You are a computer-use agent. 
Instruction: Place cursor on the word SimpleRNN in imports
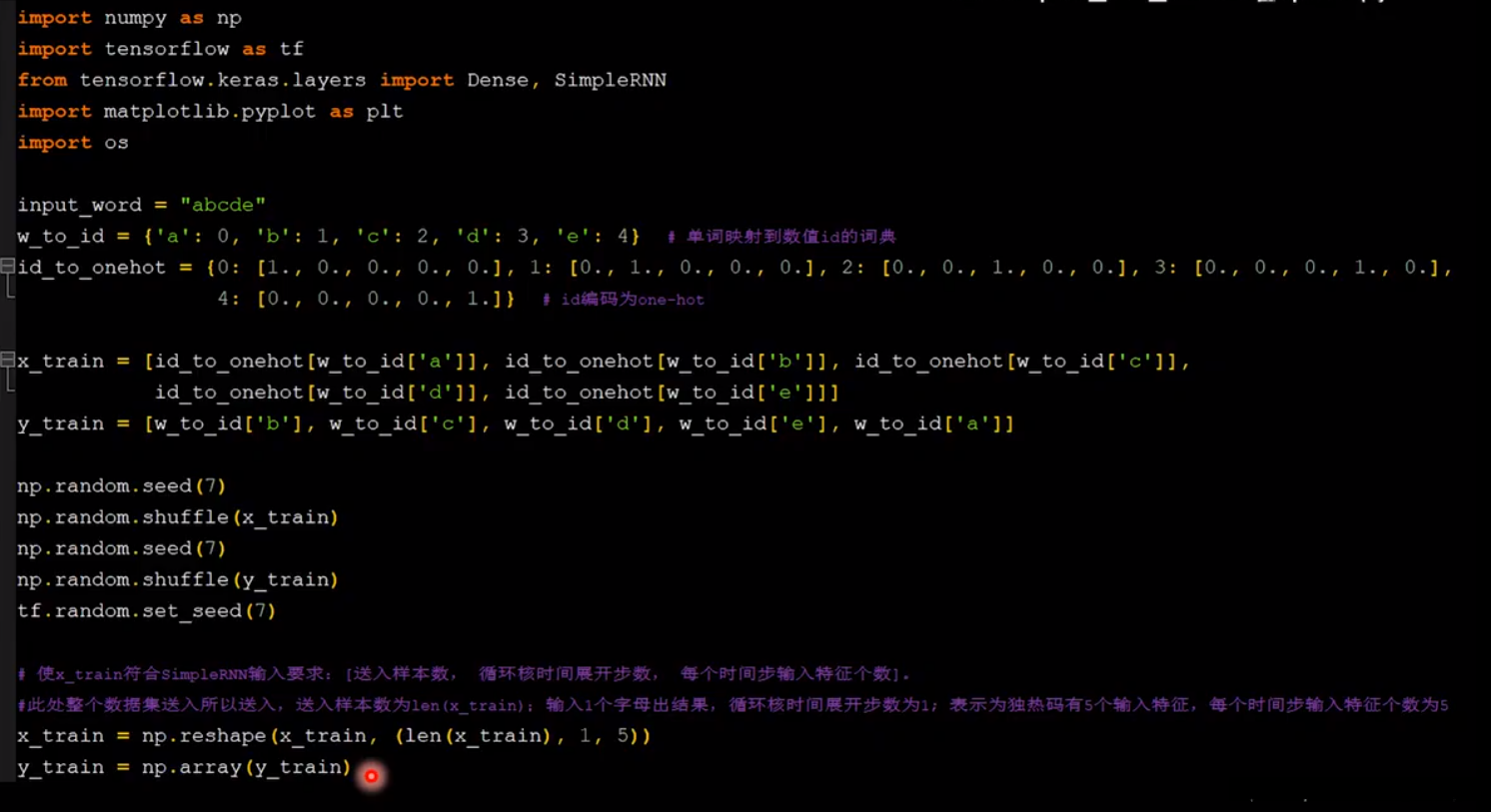[610, 80]
